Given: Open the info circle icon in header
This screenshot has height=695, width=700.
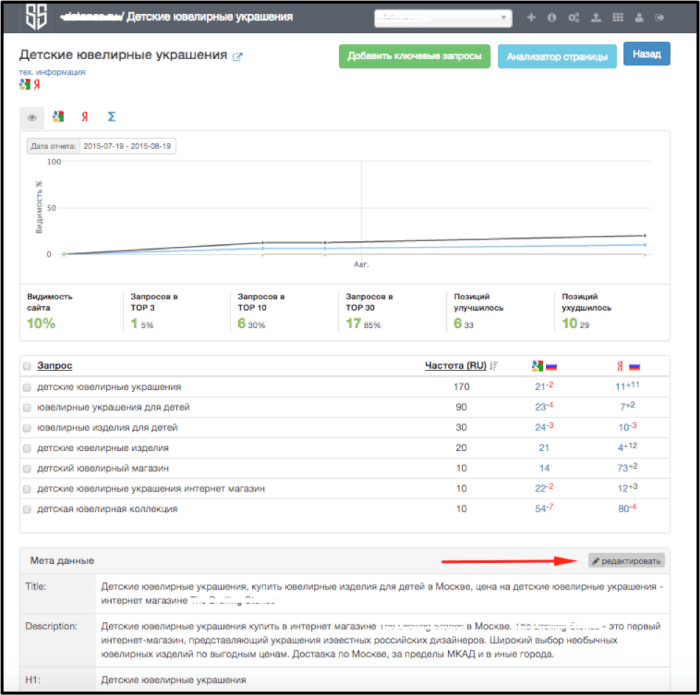Looking at the screenshot, I should 551,17.
